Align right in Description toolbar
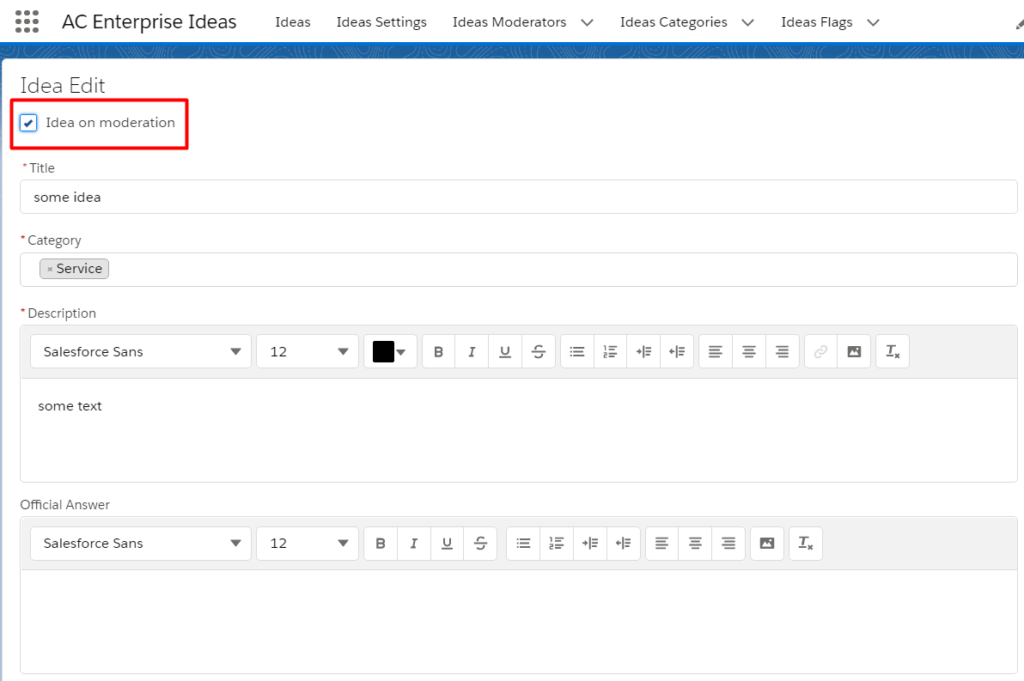The width and height of the screenshot is (1024, 681). click(782, 351)
